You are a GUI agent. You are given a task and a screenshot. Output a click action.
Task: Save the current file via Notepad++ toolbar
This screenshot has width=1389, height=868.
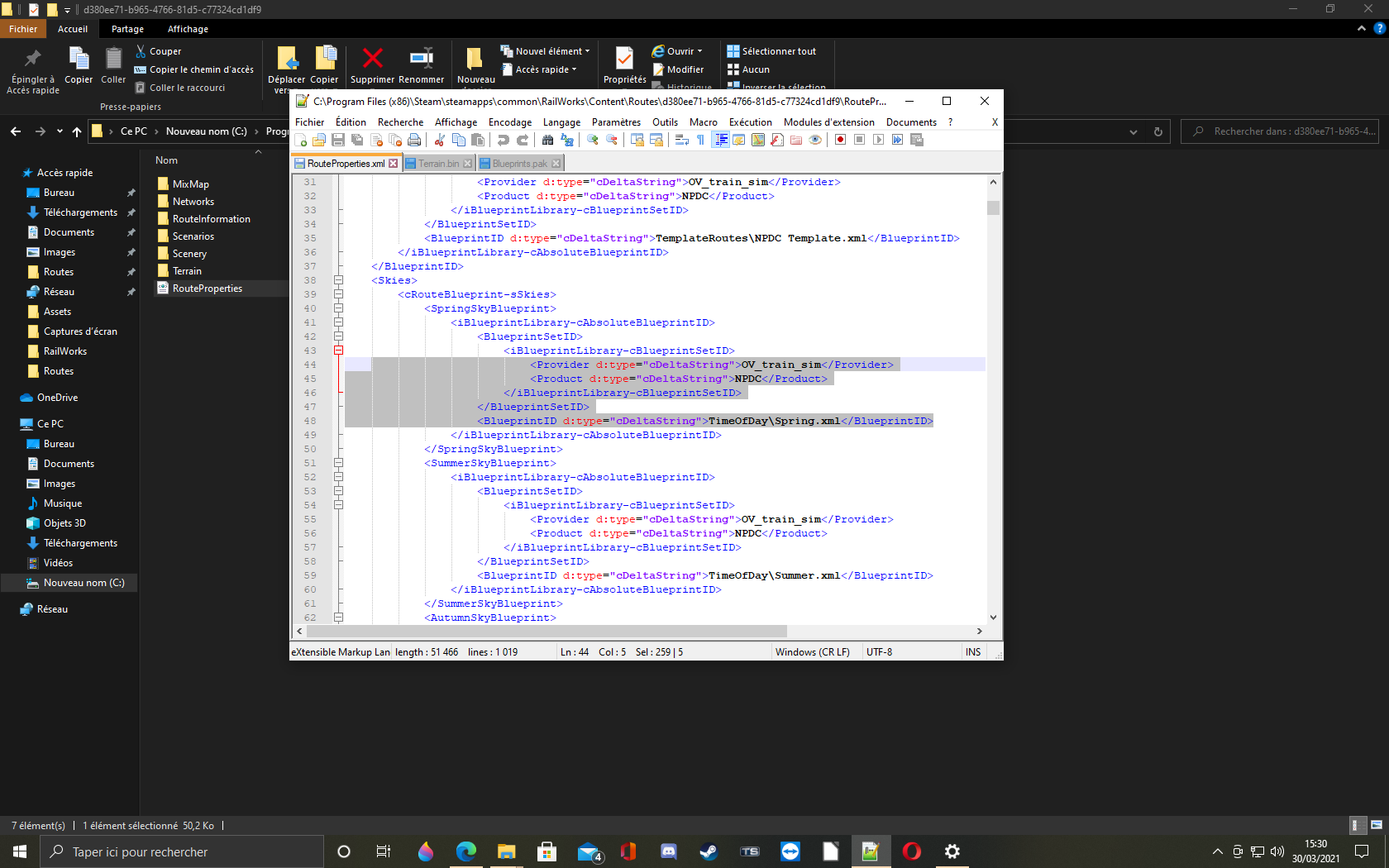[x=338, y=140]
